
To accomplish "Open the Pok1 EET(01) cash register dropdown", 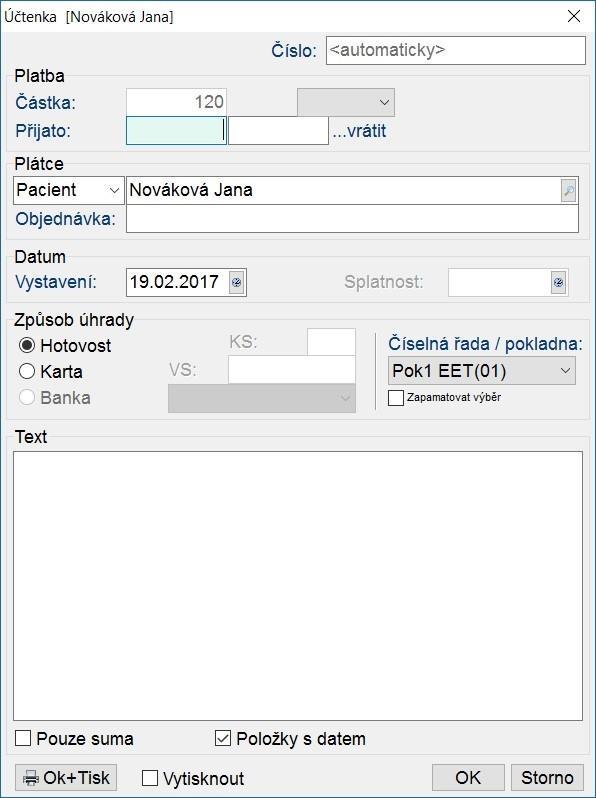I will (481, 370).
